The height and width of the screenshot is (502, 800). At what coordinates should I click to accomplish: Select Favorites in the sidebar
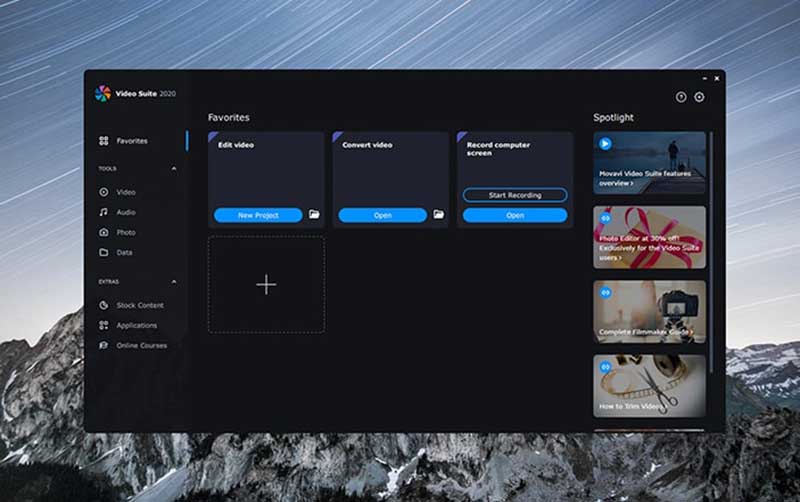(x=131, y=141)
